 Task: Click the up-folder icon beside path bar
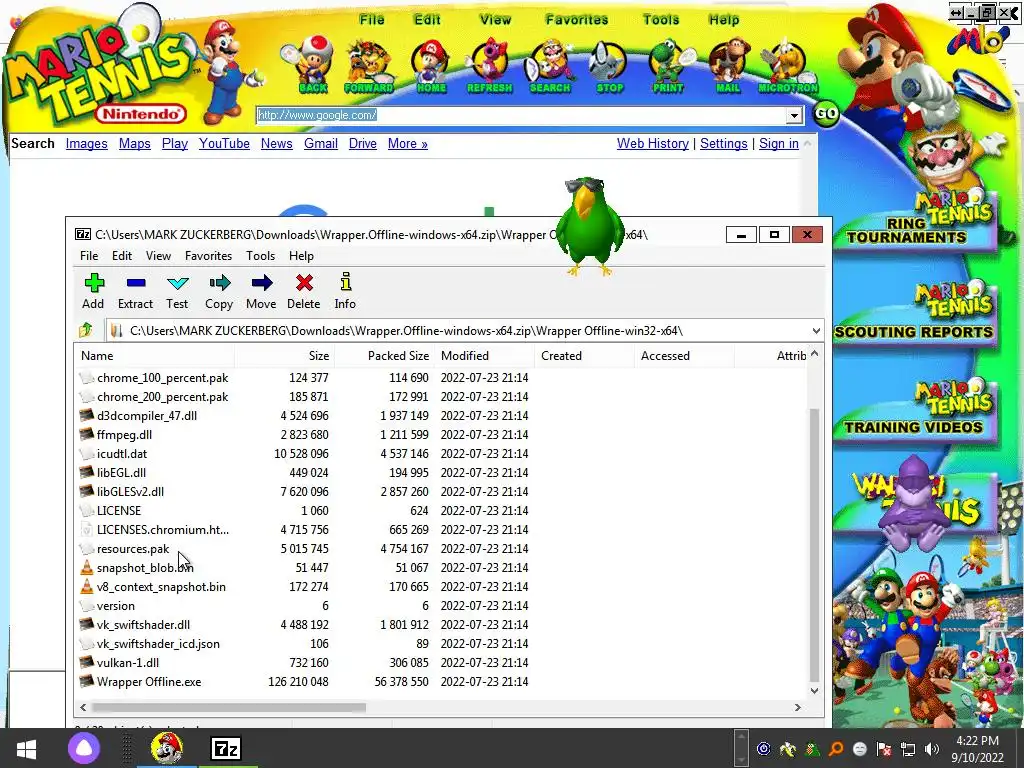tap(86, 330)
